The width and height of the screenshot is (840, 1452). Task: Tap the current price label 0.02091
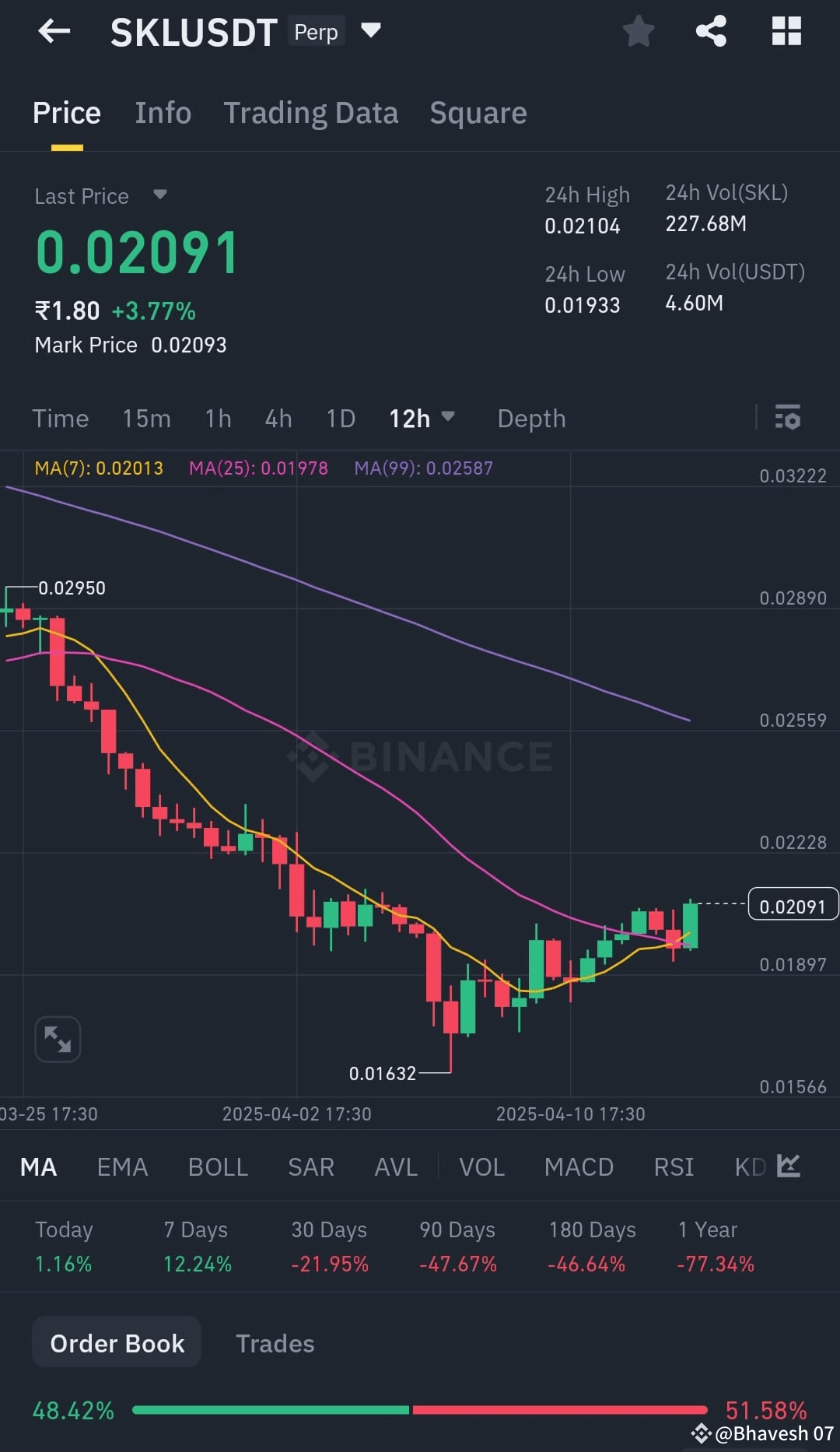(x=793, y=905)
